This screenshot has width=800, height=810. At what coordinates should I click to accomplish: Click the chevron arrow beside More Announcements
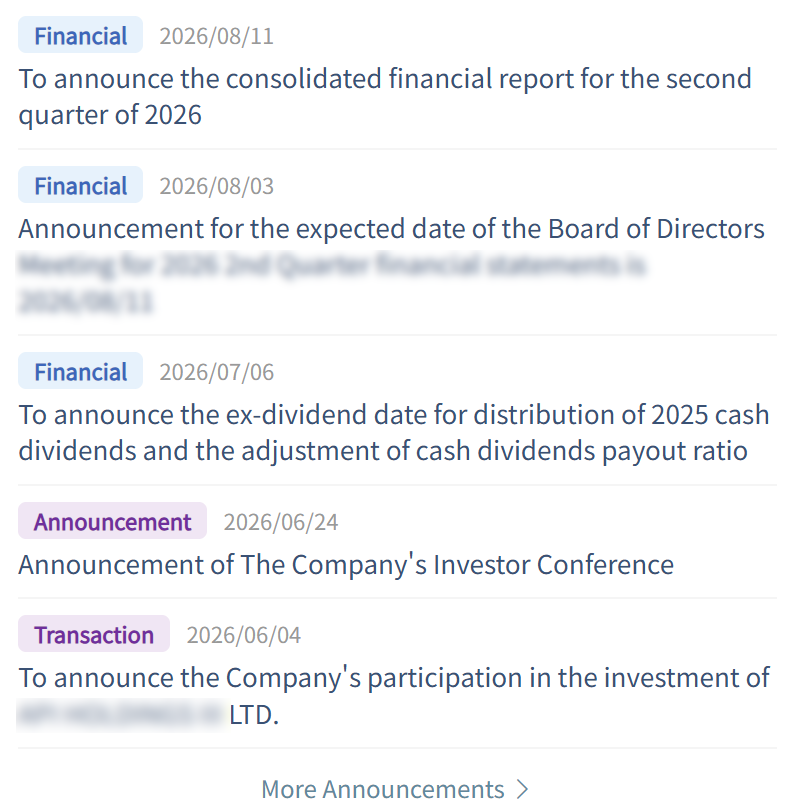click(x=523, y=789)
